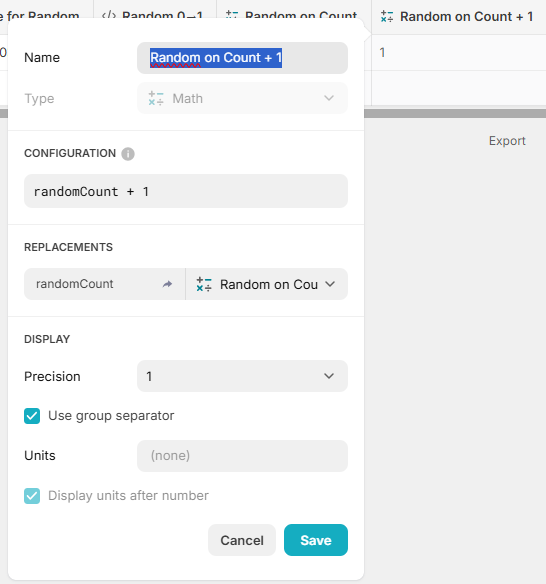Click the Random on Count column header
This screenshot has width=546, height=584.
294,9
